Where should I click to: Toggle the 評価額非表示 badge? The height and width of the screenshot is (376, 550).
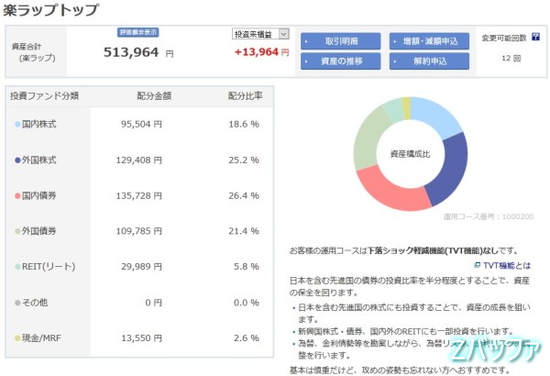[x=138, y=33]
